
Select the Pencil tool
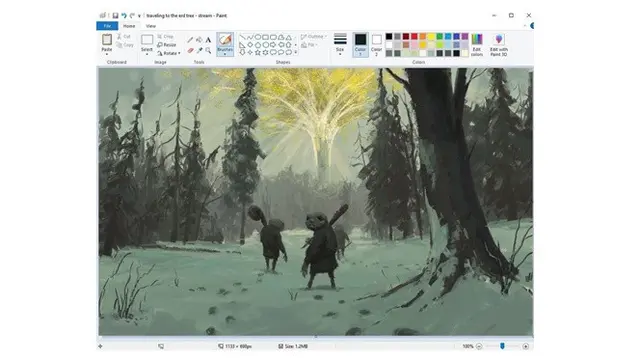pos(190,40)
